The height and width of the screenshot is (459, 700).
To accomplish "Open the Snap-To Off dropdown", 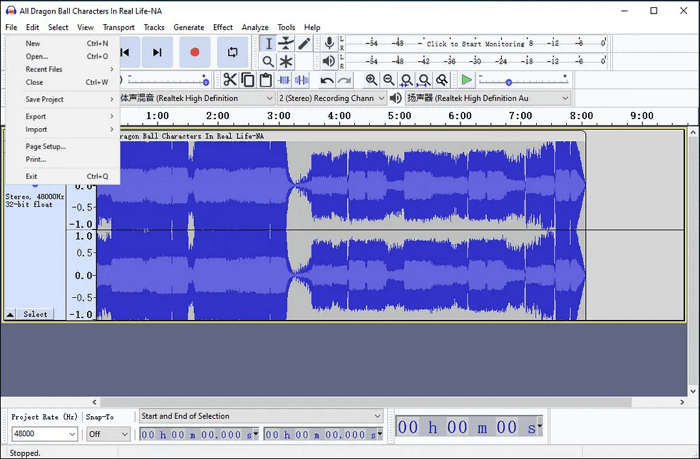I will 108,434.
